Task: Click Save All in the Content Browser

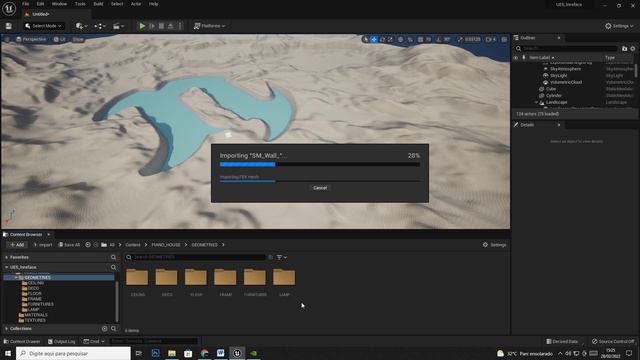Action: (x=69, y=245)
